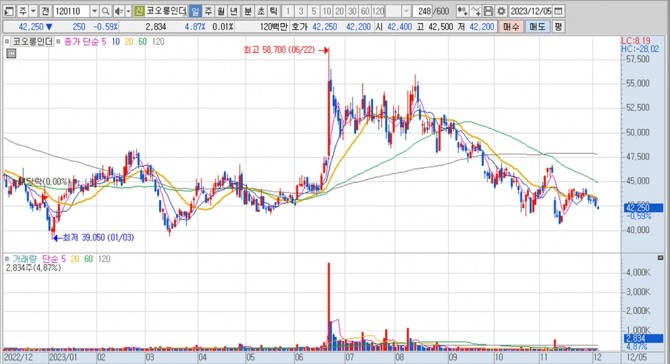This screenshot has width=670, height=364.
Task: Toggle the 종가 단순 moving average checkbox
Action: point(59,42)
